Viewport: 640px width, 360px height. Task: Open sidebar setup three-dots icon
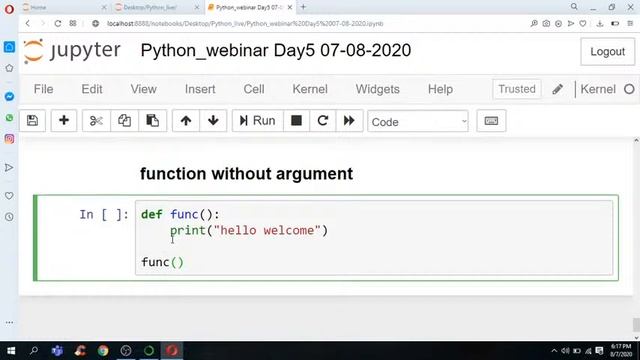(x=9, y=322)
